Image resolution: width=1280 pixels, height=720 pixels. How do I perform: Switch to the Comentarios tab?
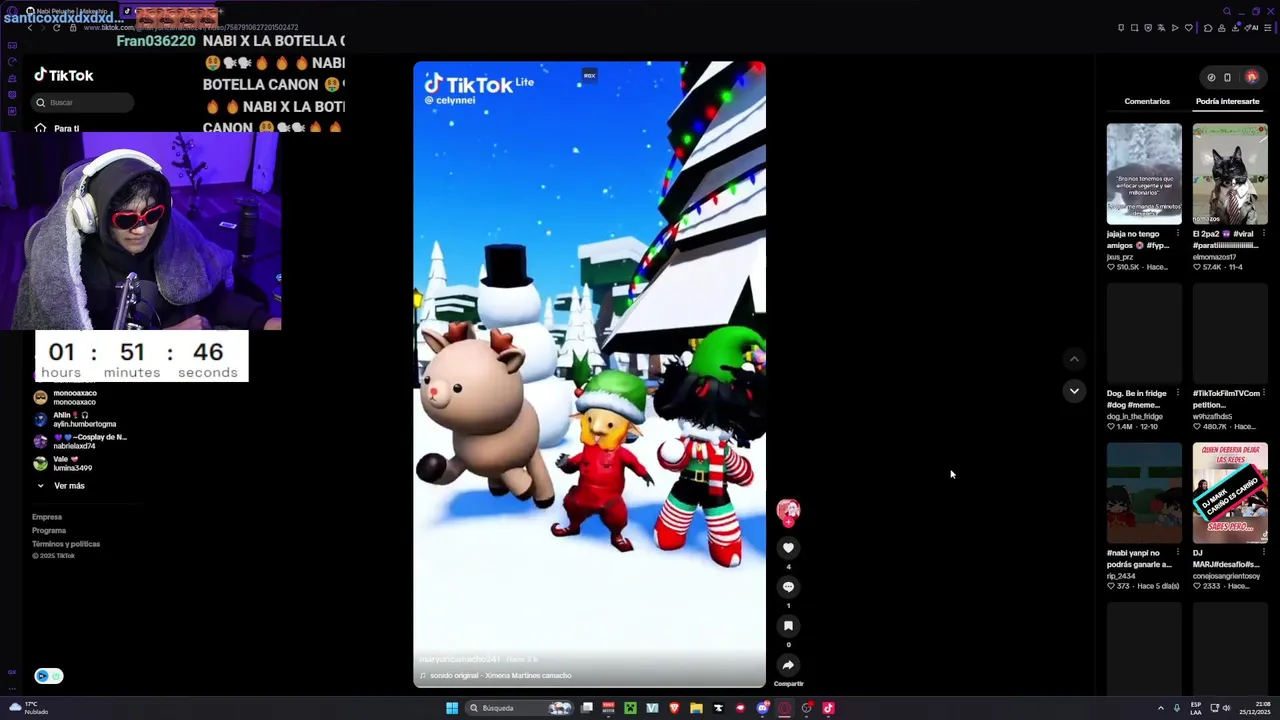pos(1147,101)
